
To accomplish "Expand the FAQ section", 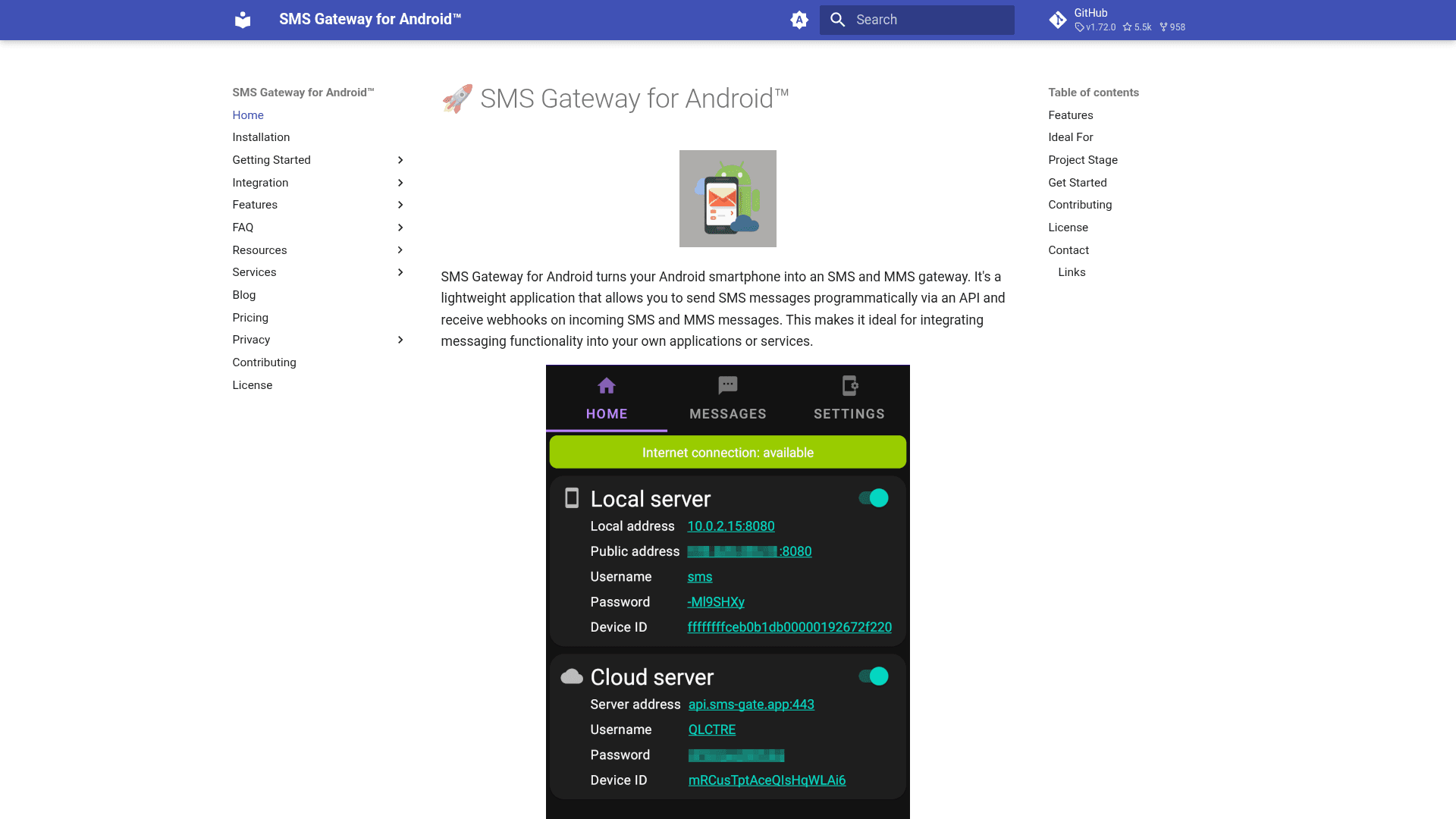I will 400,227.
